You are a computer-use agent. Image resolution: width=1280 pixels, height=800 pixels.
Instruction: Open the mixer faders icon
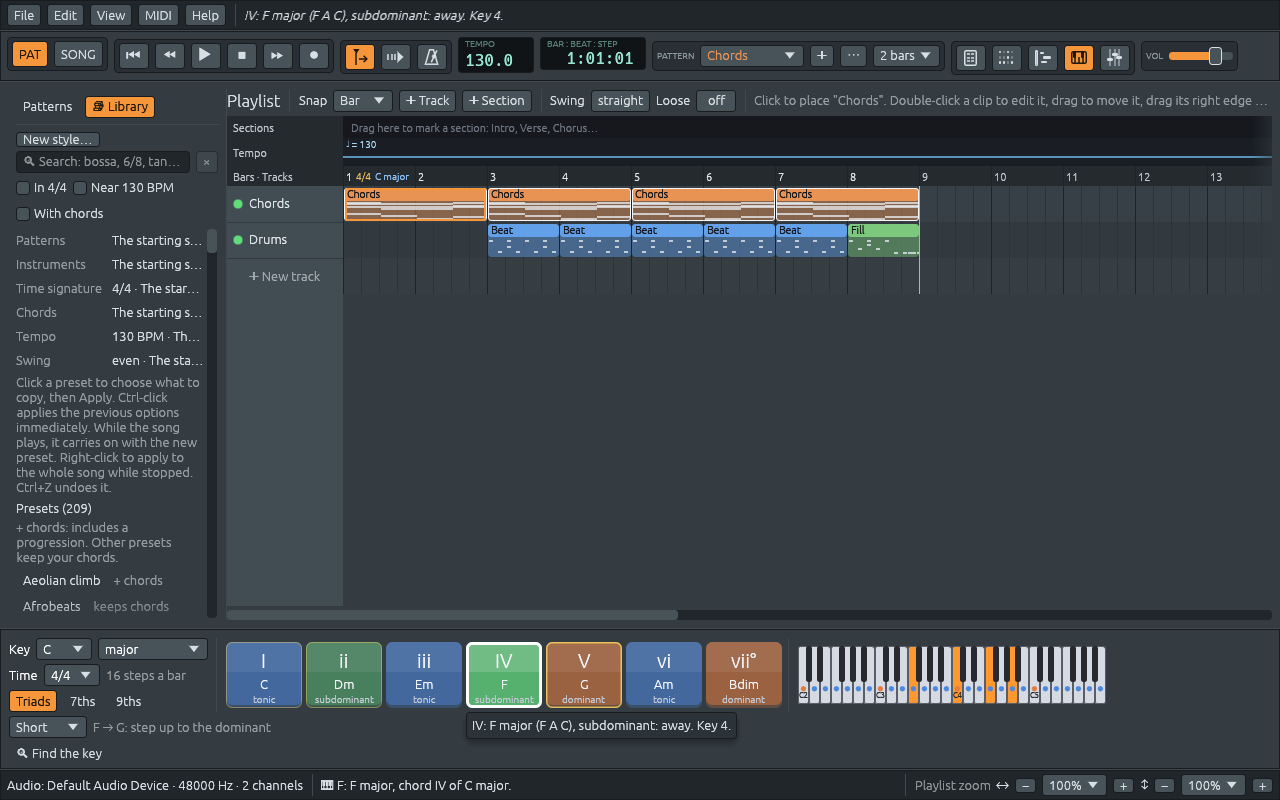point(1115,57)
